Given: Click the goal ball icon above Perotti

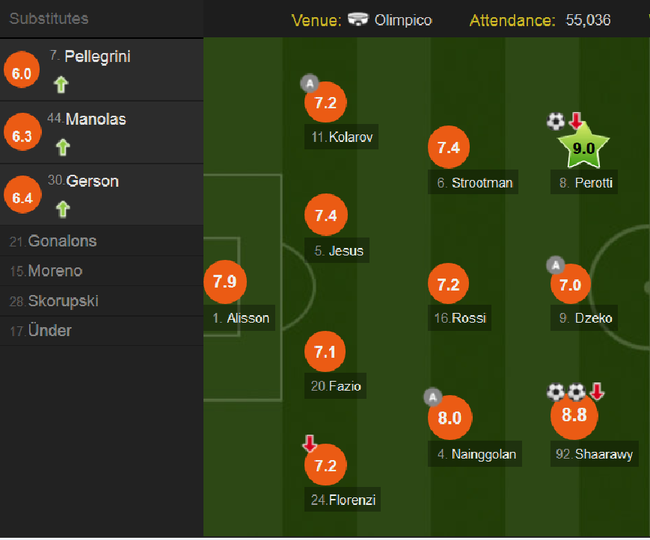Looking at the screenshot, I should coord(555,121).
